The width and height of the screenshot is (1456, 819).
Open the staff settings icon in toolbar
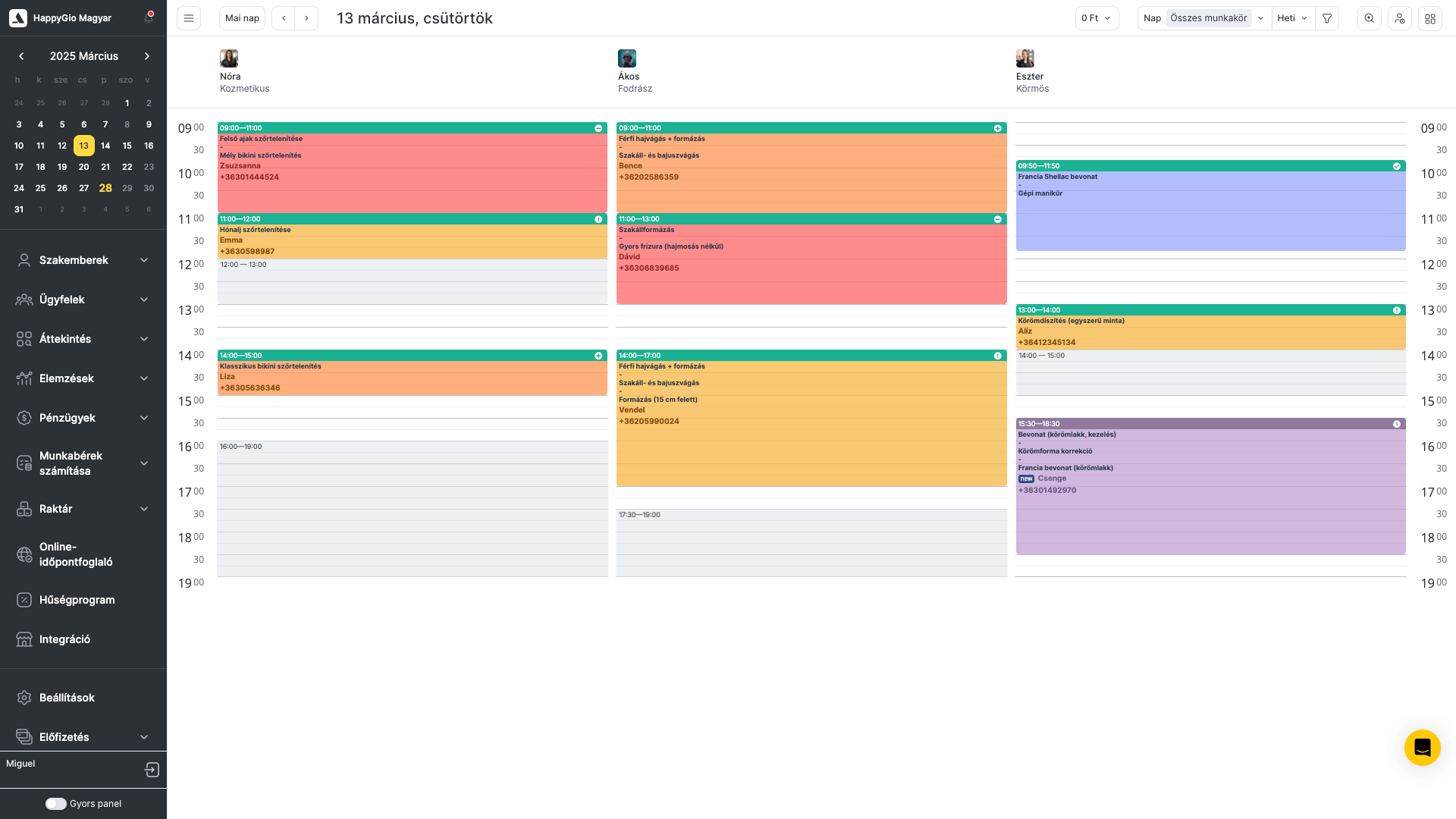(x=1400, y=18)
